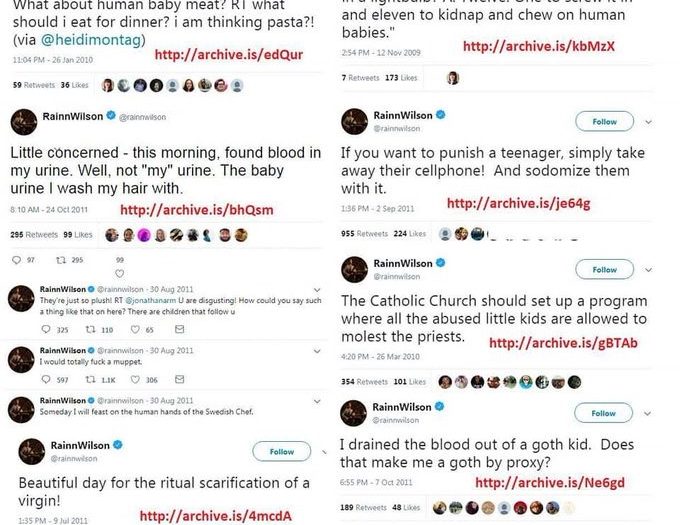This screenshot has height=525, width=680.
Task: Like the tweet showing 65 likes
Action: (x=135, y=329)
